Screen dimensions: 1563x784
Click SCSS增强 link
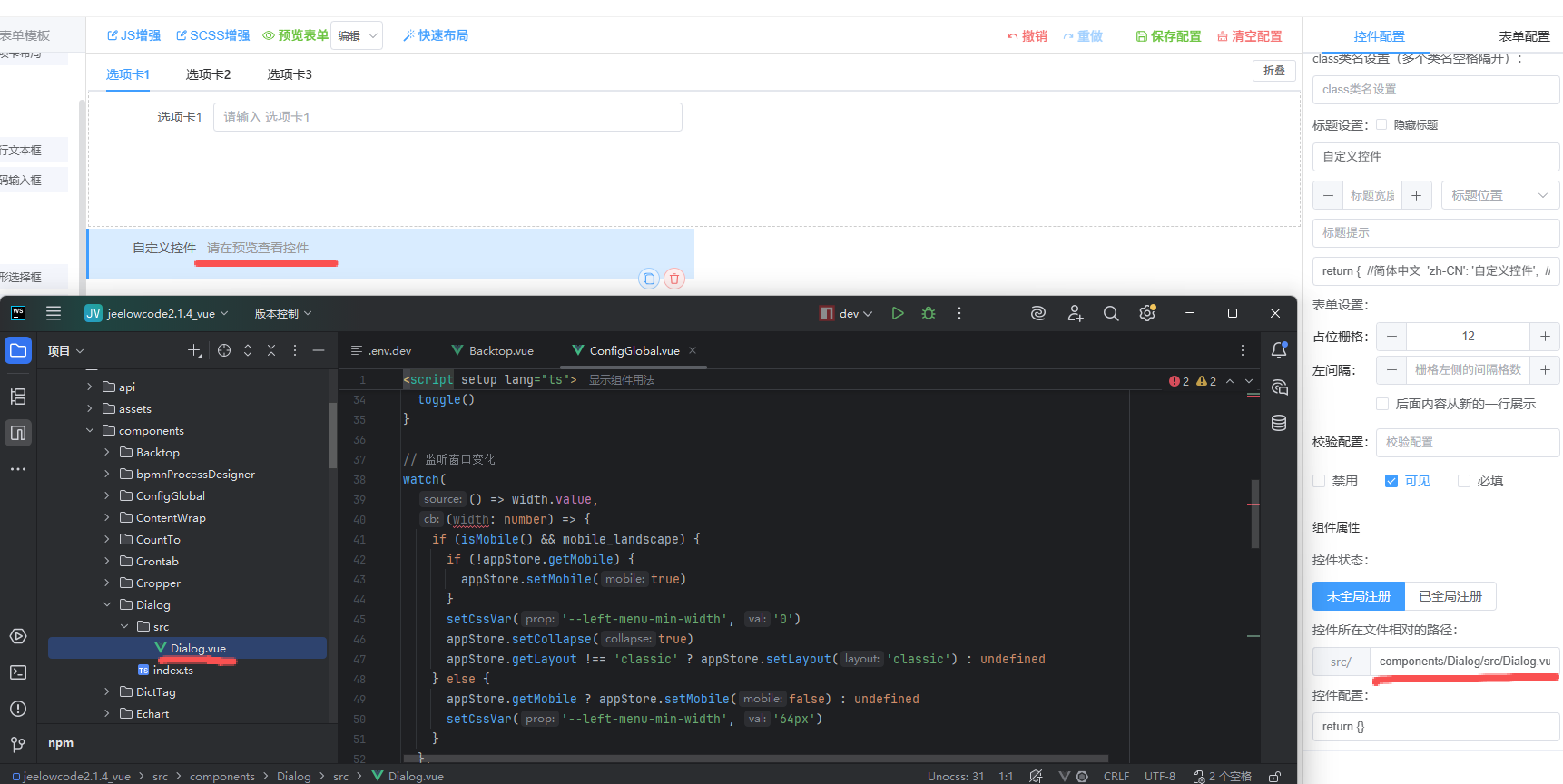(x=213, y=35)
